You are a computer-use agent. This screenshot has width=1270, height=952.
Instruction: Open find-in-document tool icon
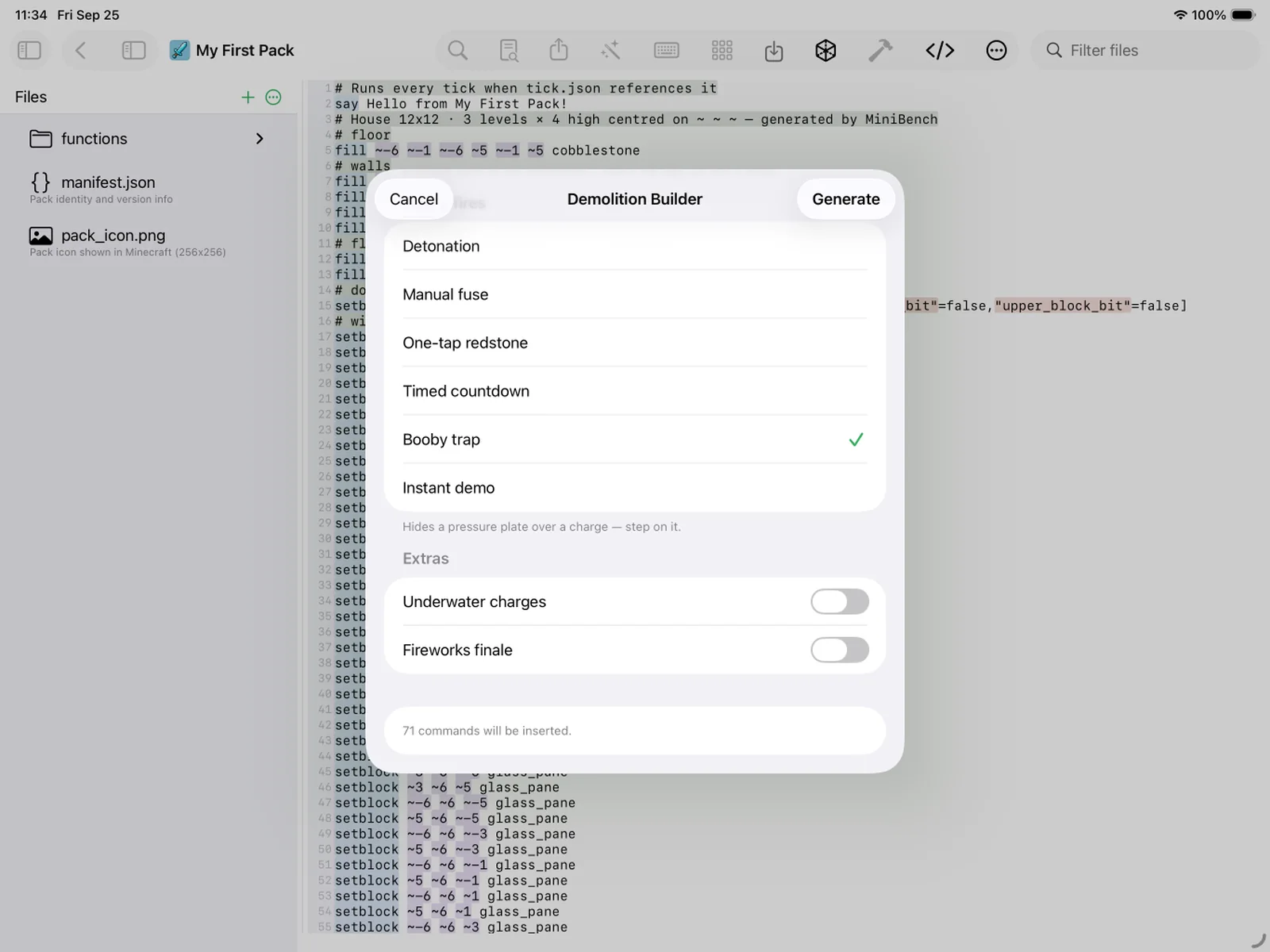tap(509, 51)
